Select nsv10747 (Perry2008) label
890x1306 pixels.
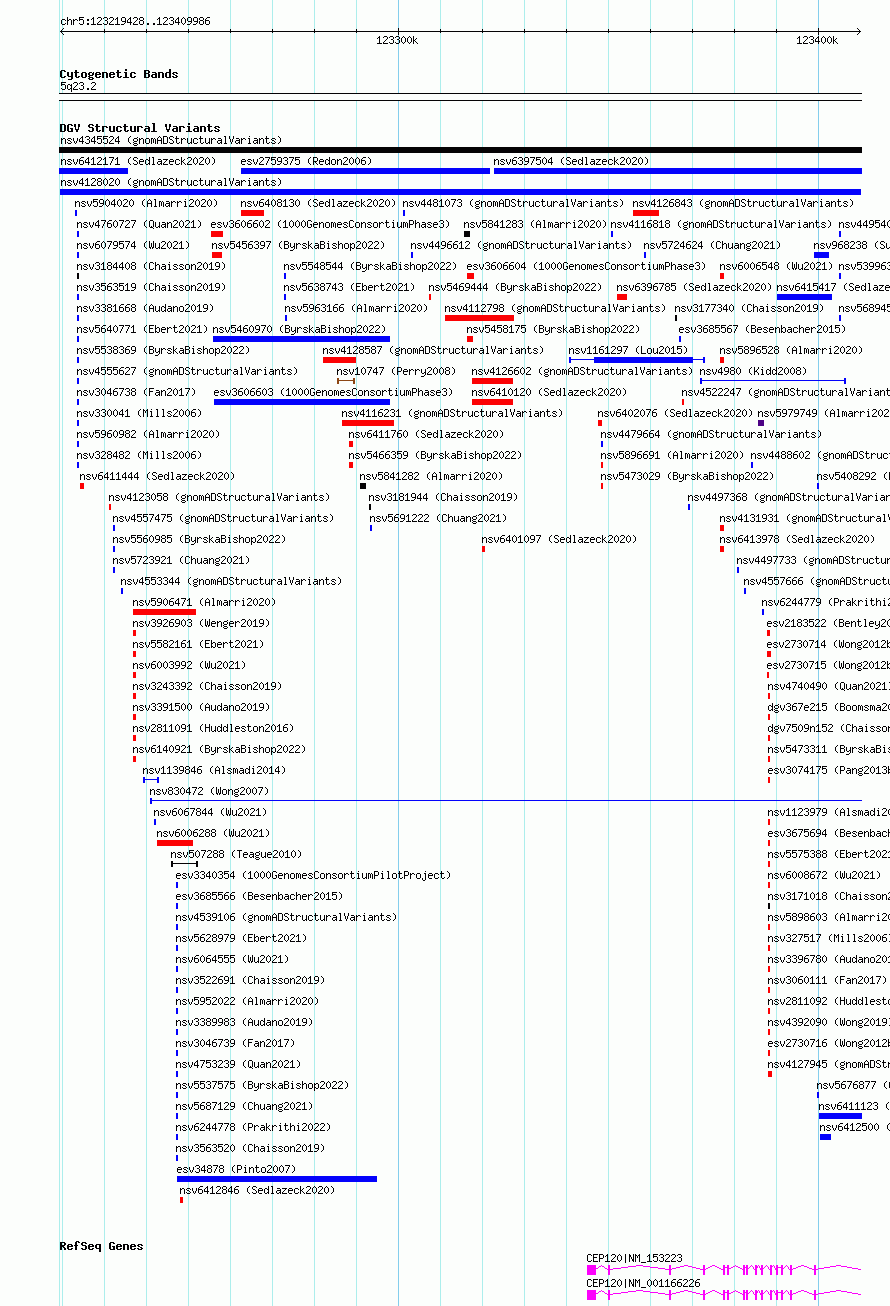(x=396, y=371)
